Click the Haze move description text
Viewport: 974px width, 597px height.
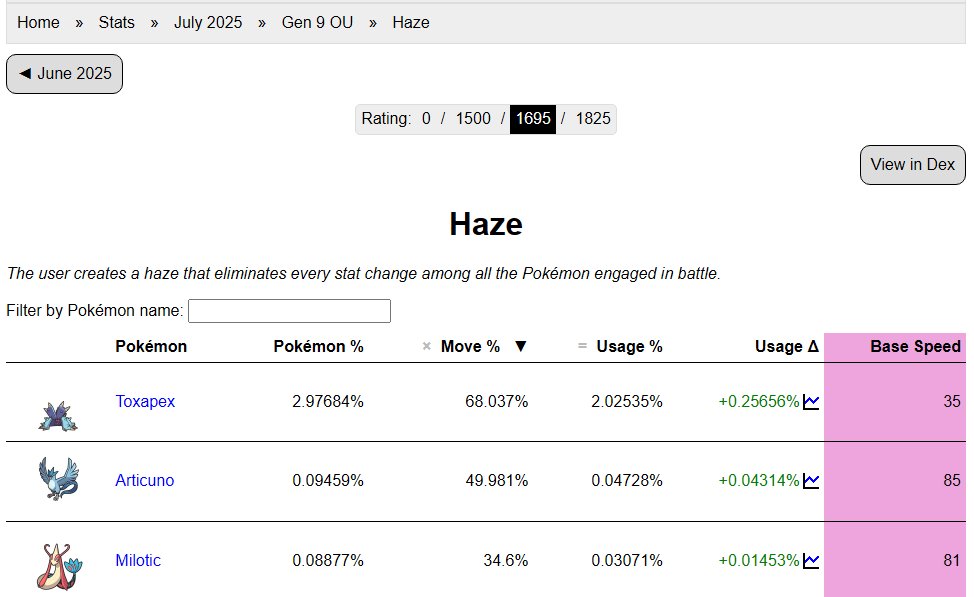[x=363, y=274]
